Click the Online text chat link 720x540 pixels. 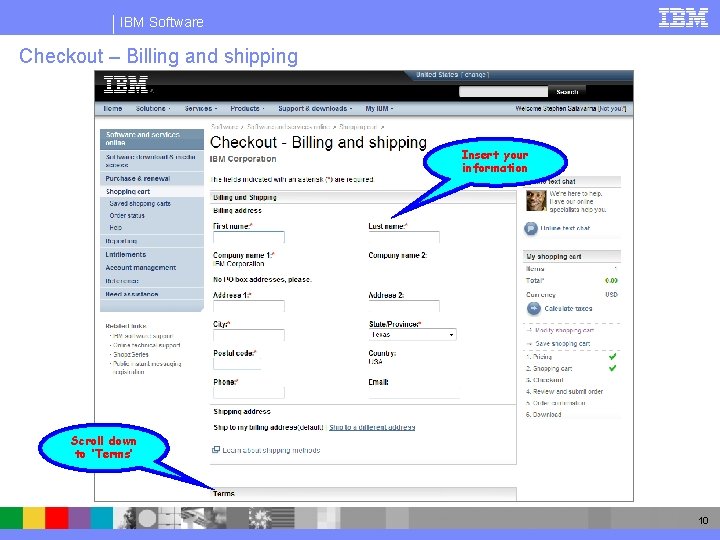565,228
